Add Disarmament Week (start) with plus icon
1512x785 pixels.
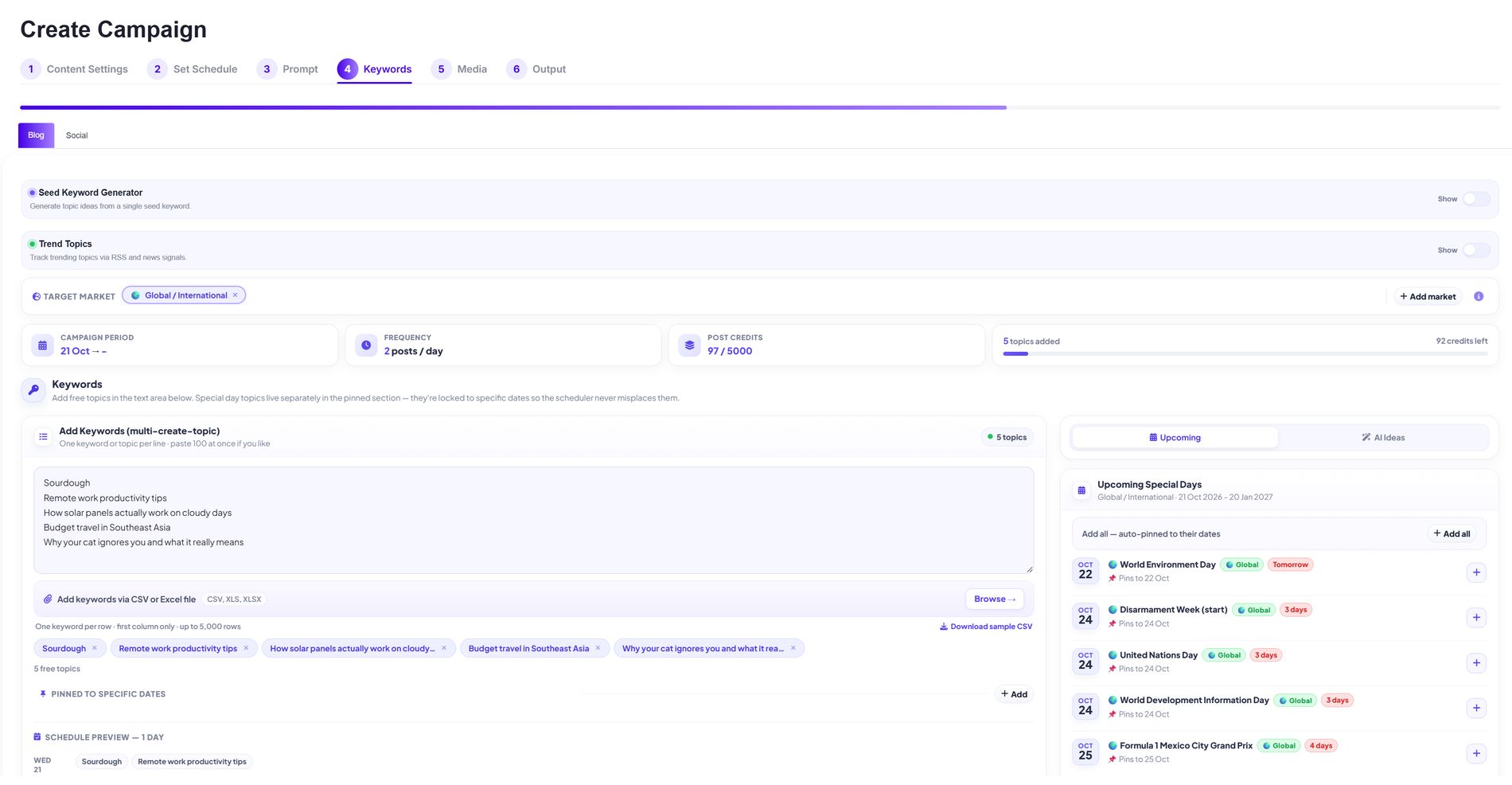(1476, 618)
